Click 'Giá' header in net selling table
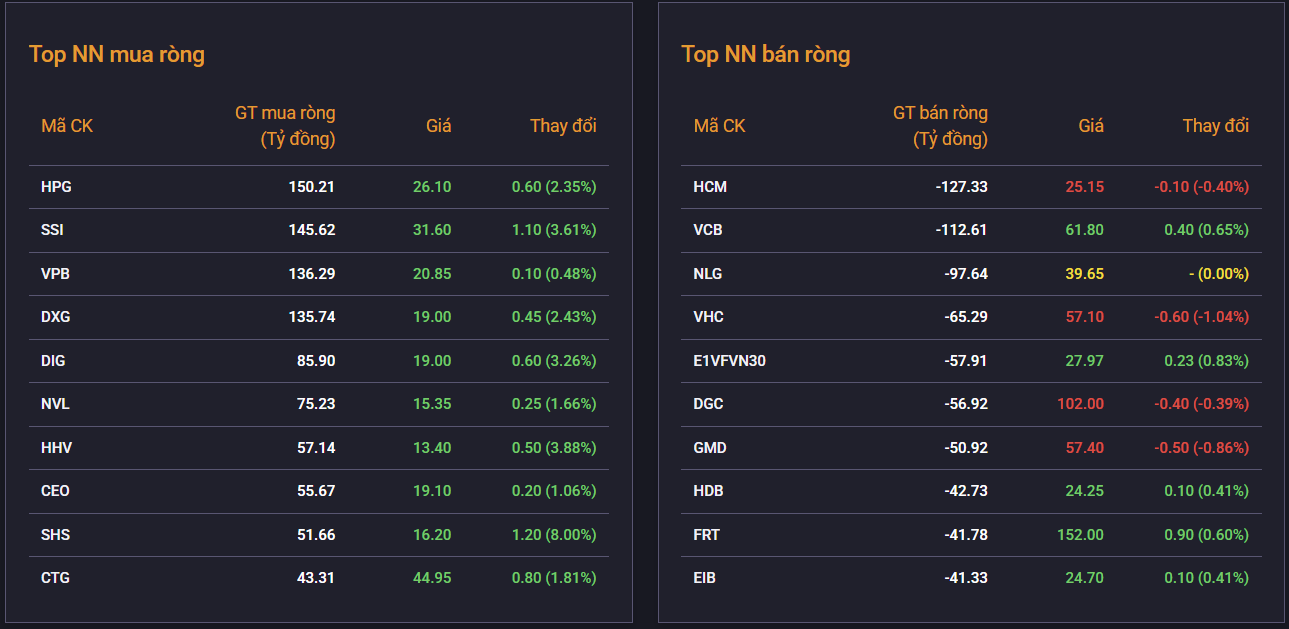This screenshot has height=629, width=1289. [1091, 126]
